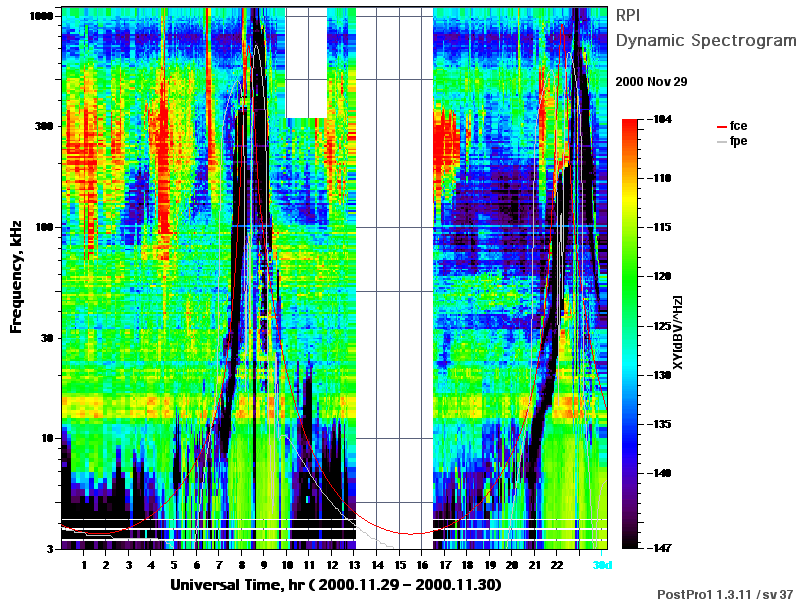This screenshot has height=600, width=800.
Task: Click the cyan 30d day marker
Action: [x=602, y=565]
